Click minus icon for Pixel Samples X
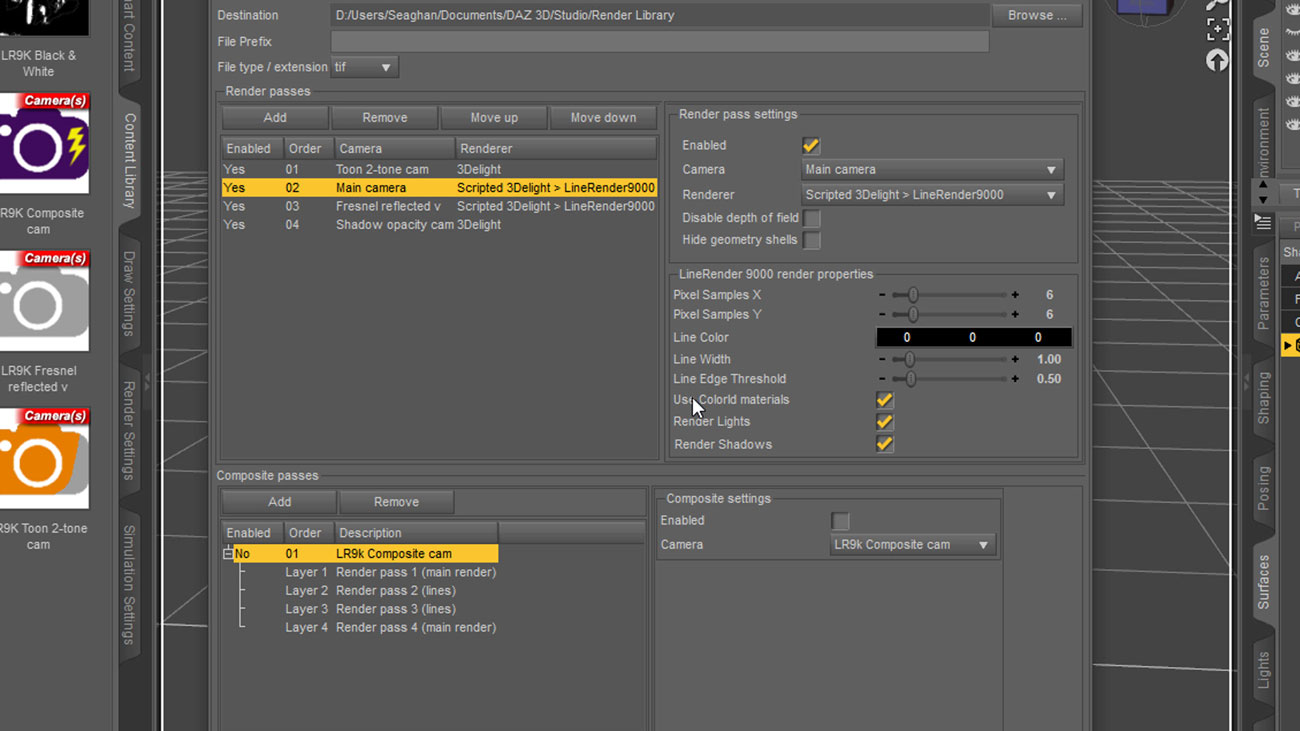The image size is (1300, 731). 882,295
